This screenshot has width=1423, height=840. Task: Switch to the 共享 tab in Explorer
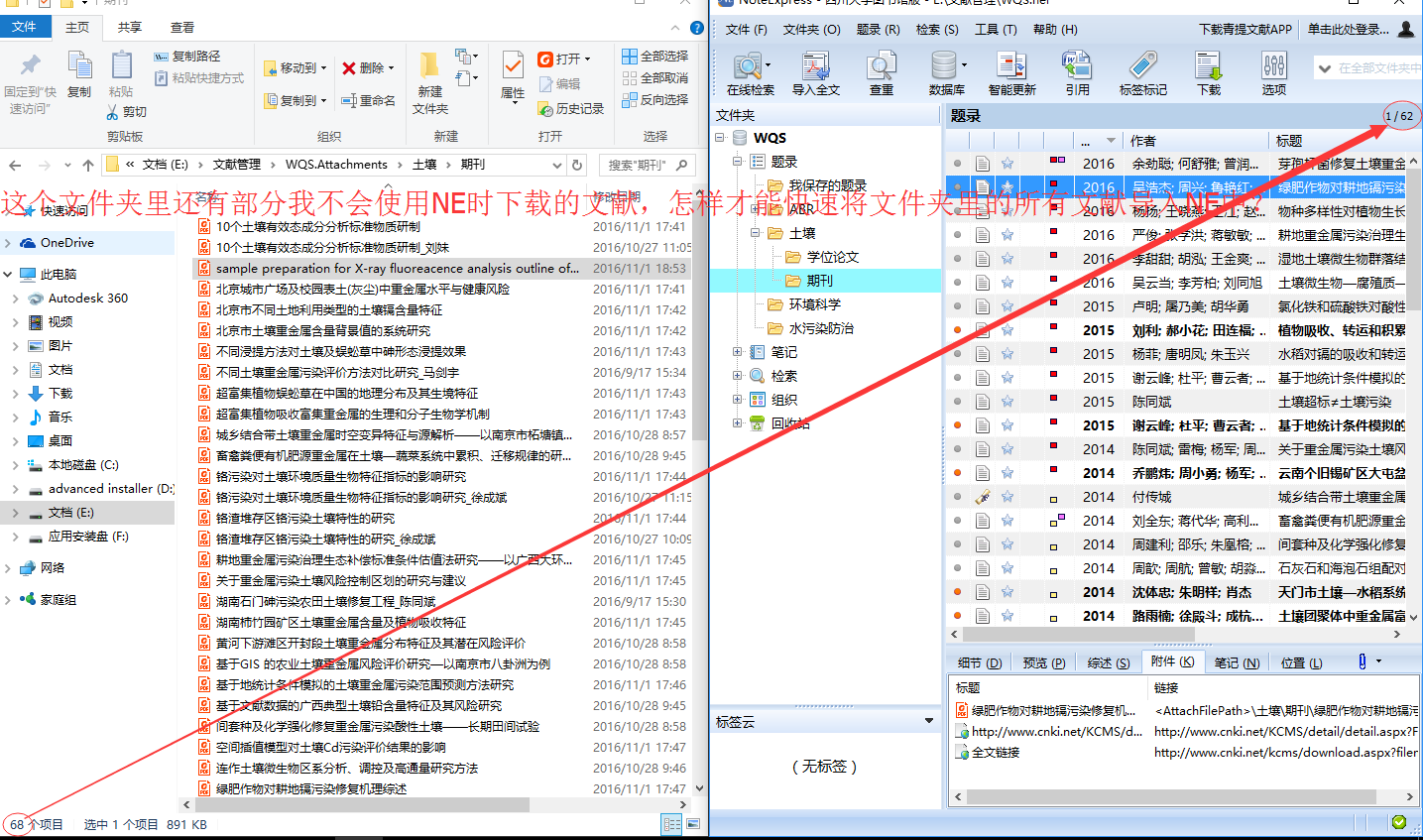(129, 28)
